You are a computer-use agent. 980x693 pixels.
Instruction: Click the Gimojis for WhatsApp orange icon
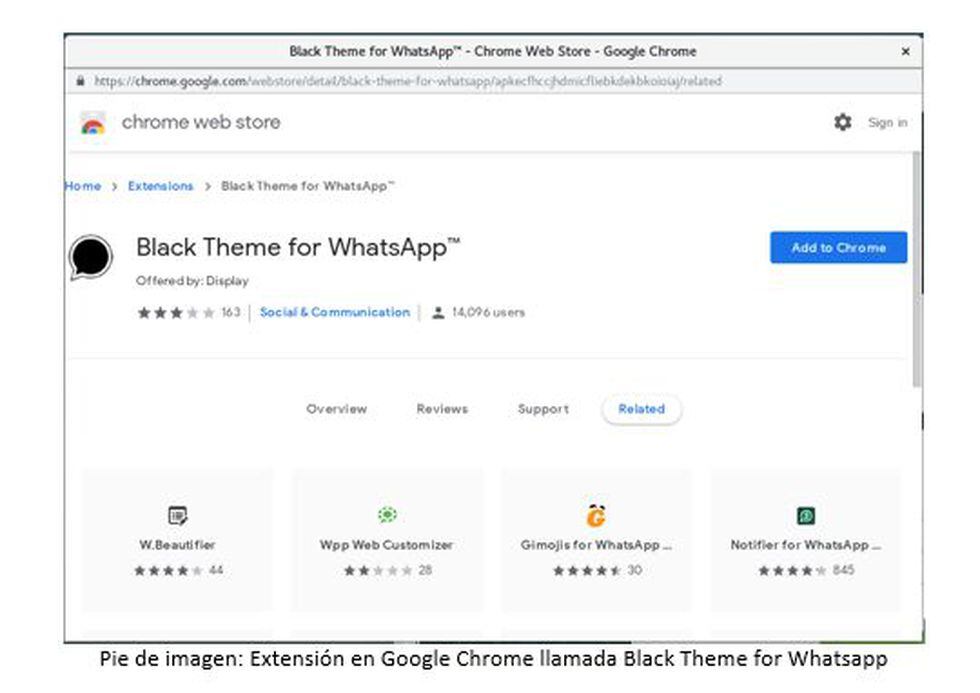point(596,515)
